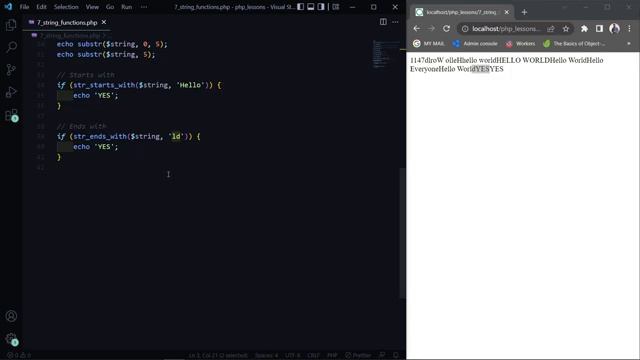Reload the localhost page
The height and width of the screenshot is (360, 640).
click(447, 29)
